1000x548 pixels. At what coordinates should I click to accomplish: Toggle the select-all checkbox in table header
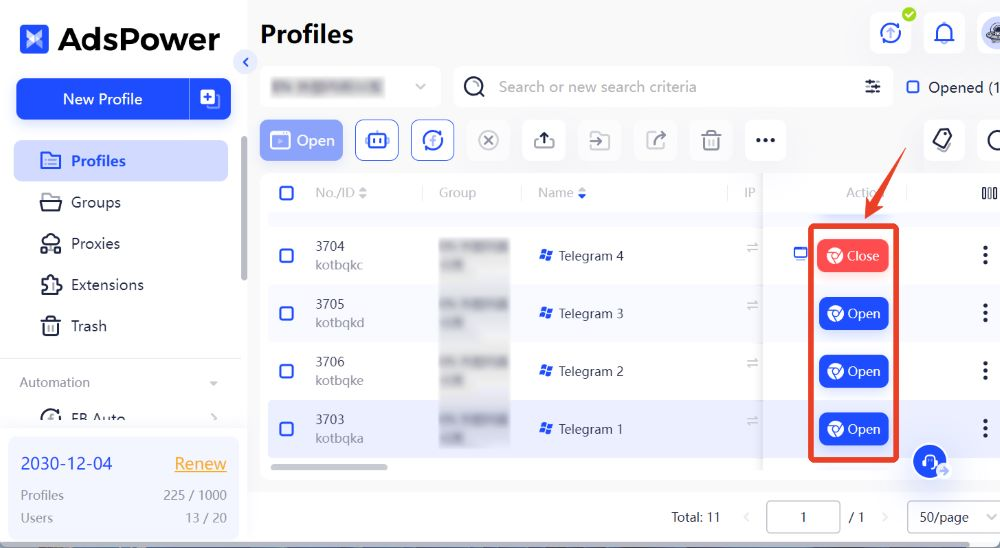[x=286, y=193]
